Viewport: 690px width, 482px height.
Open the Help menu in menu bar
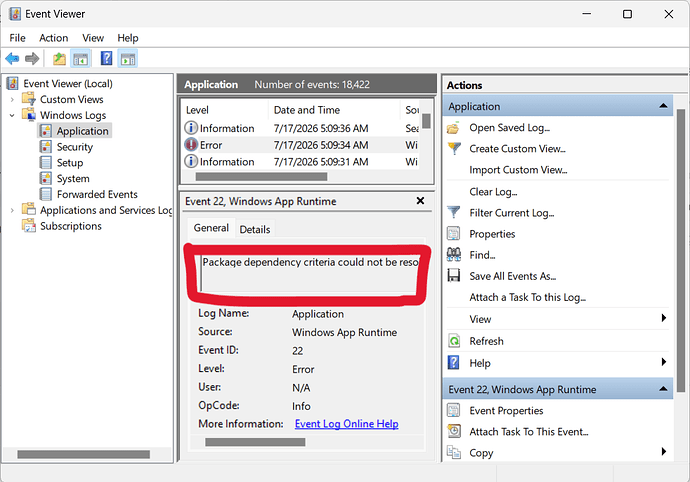pyautogui.click(x=128, y=38)
